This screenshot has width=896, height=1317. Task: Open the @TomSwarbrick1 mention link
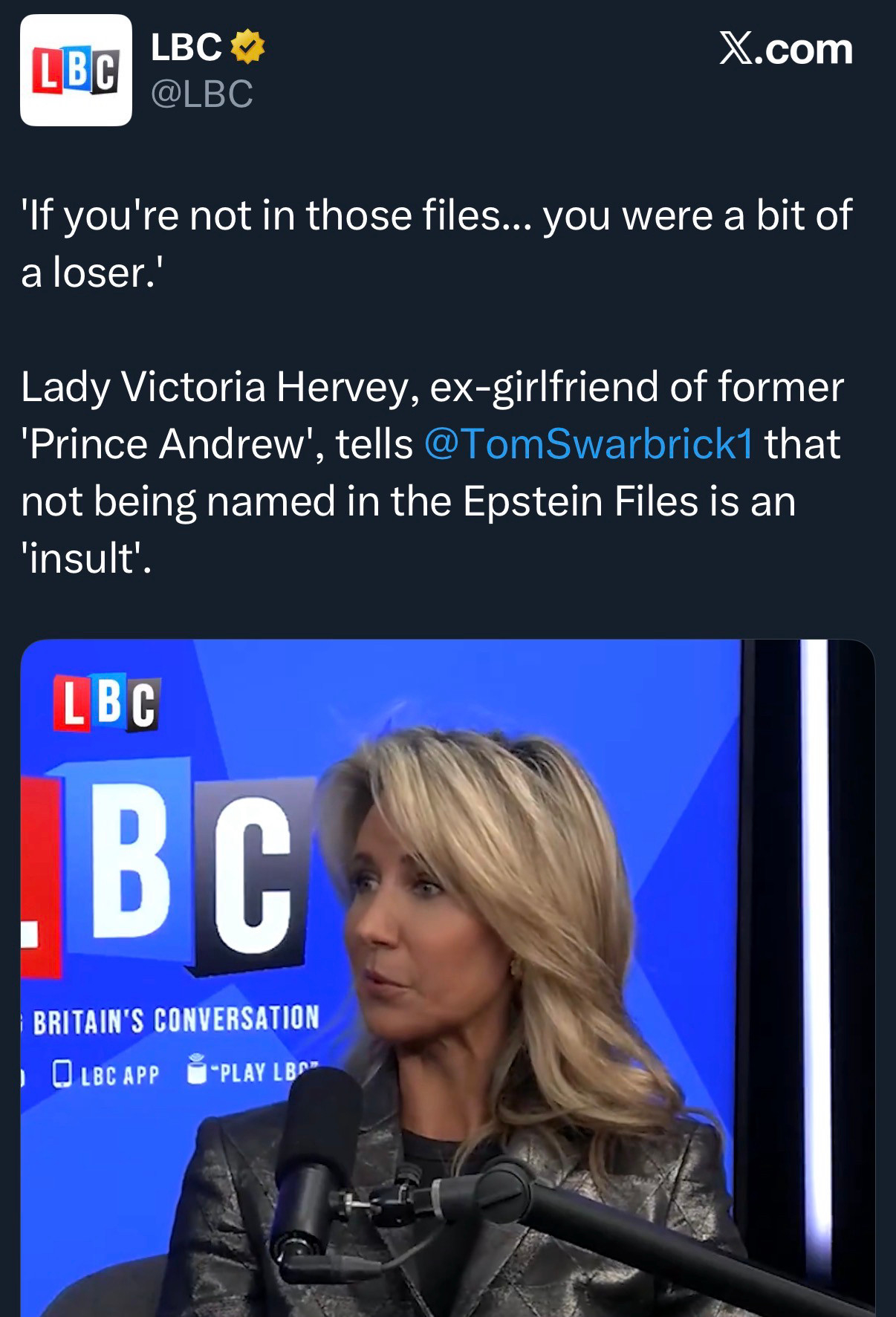pyautogui.click(x=588, y=444)
